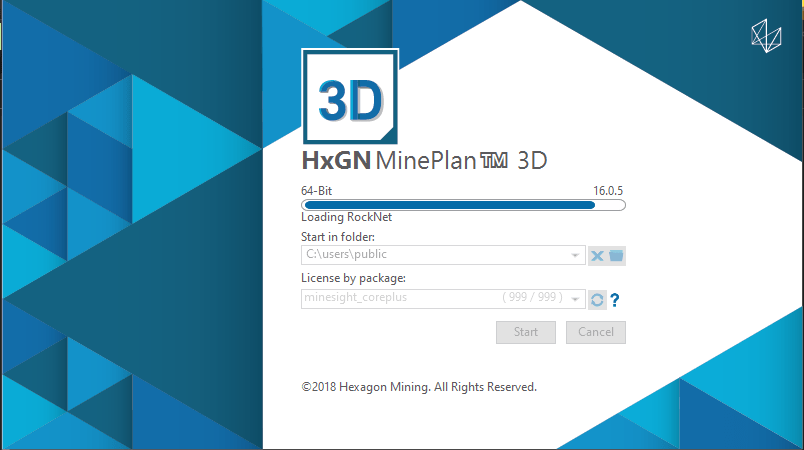The image size is (804, 450).
Task: Click the 16.0.5 version number
Action: click(608, 191)
